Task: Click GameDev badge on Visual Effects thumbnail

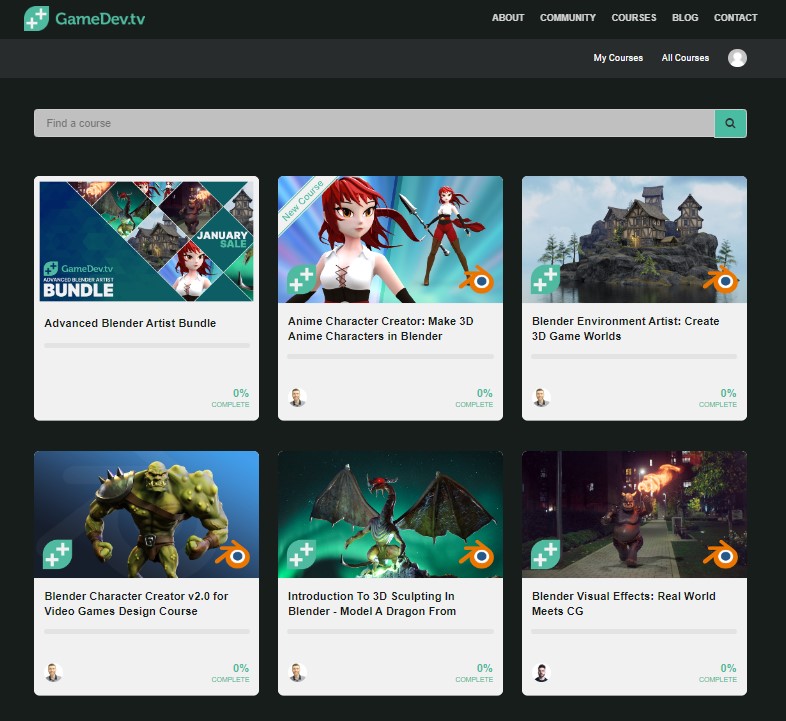Action: 545,554
